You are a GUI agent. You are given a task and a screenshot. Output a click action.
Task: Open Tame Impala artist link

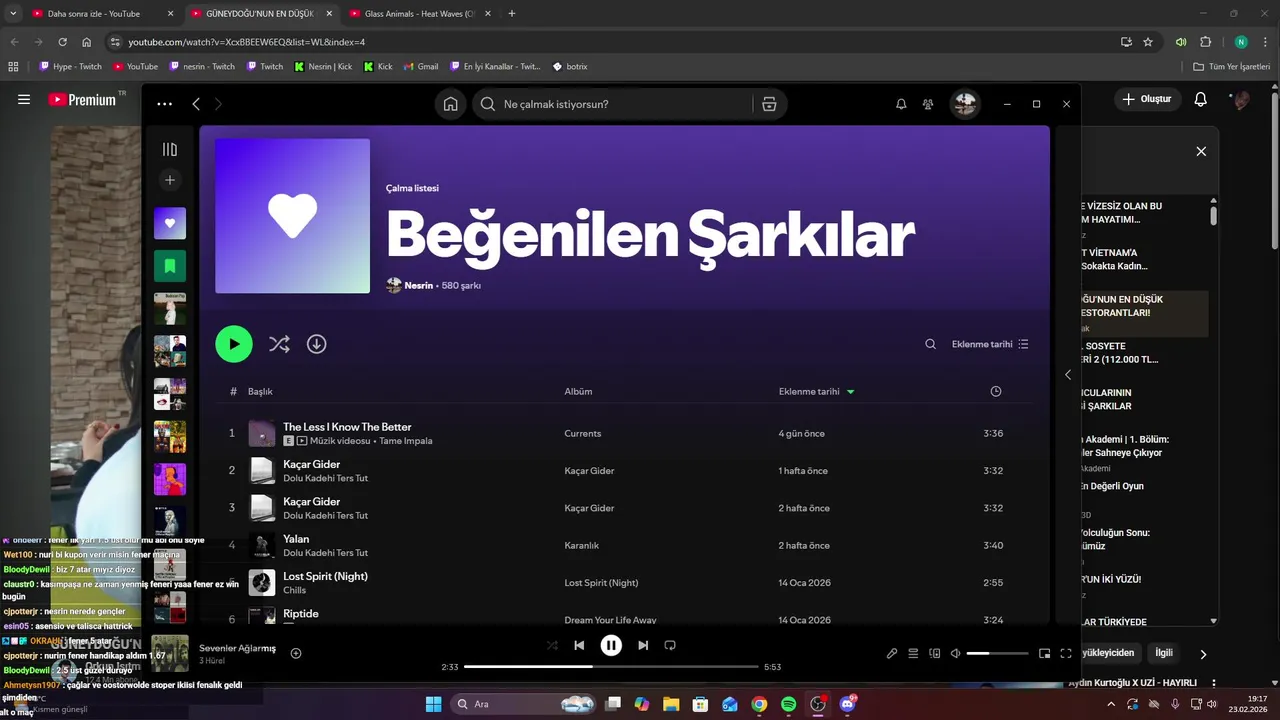[406, 441]
